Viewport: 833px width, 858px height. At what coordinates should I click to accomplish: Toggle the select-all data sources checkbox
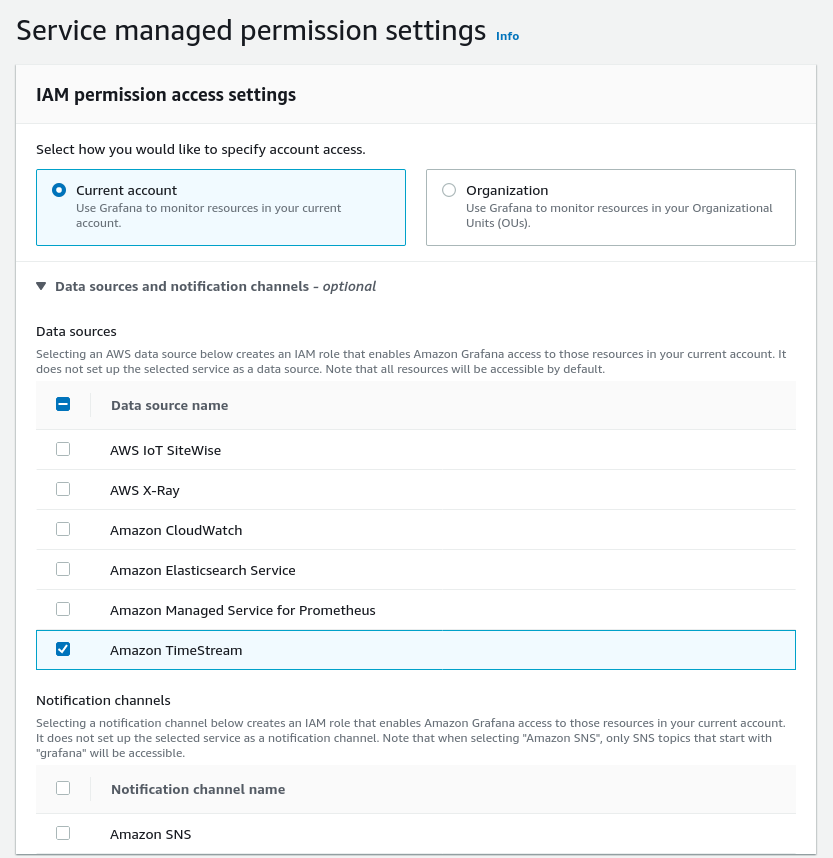pos(63,405)
